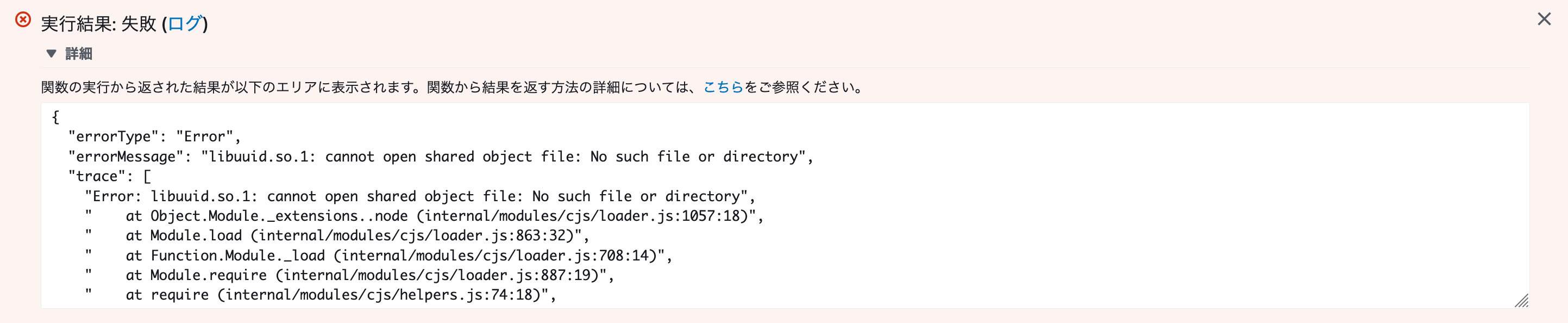Viewport: 1568px width, 323px height.
Task: Click the 詳細 section label
Action: [x=79, y=54]
